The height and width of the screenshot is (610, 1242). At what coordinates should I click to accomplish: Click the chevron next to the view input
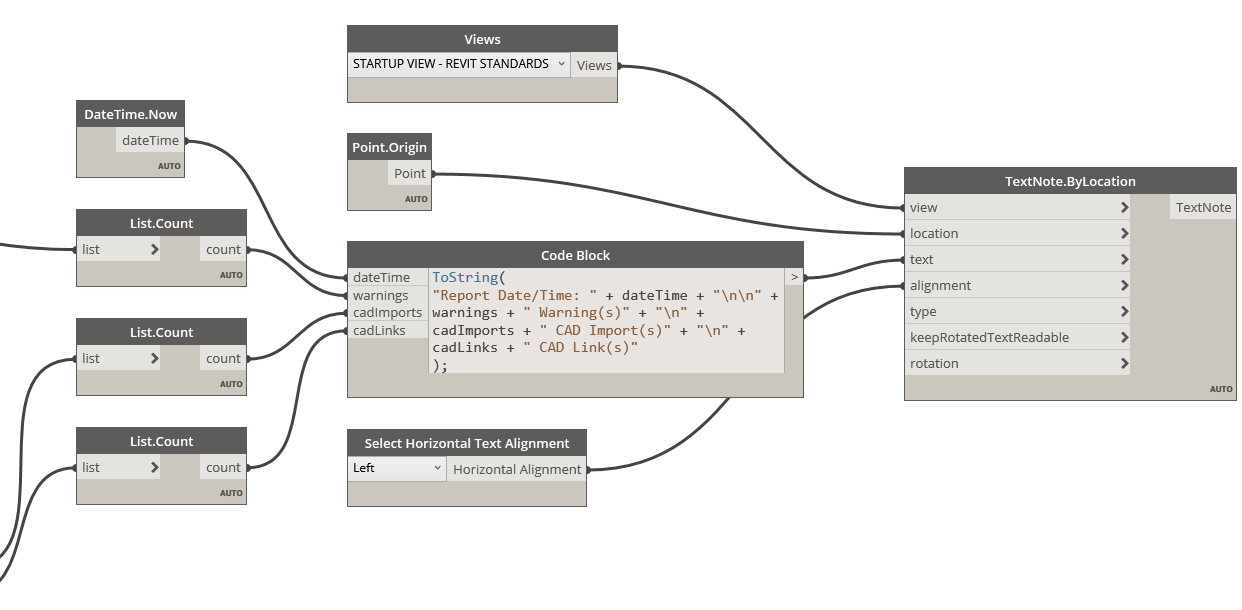tap(1124, 207)
